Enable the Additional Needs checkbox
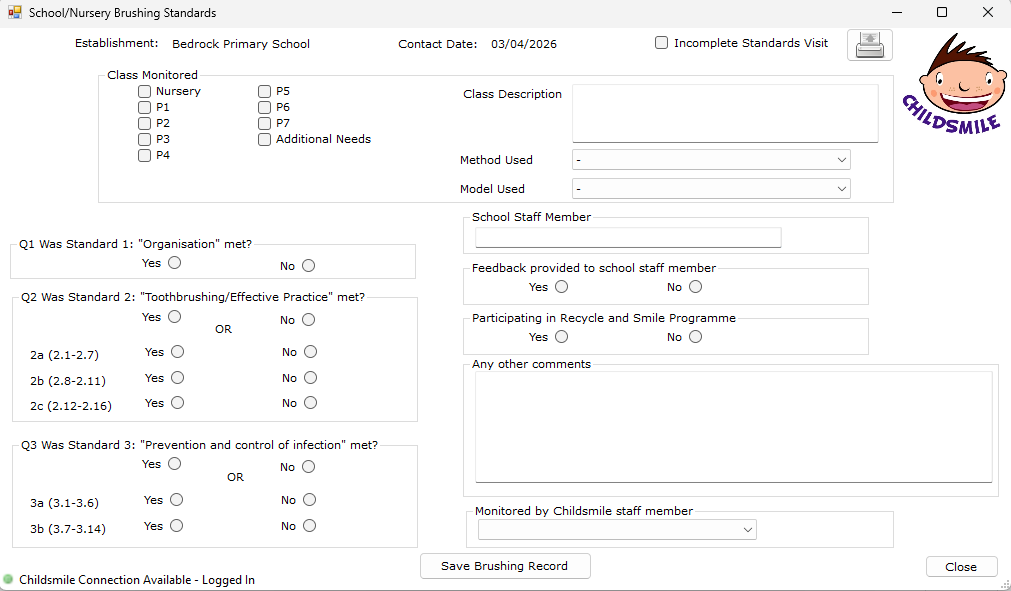This screenshot has width=1011, height=591. click(265, 139)
